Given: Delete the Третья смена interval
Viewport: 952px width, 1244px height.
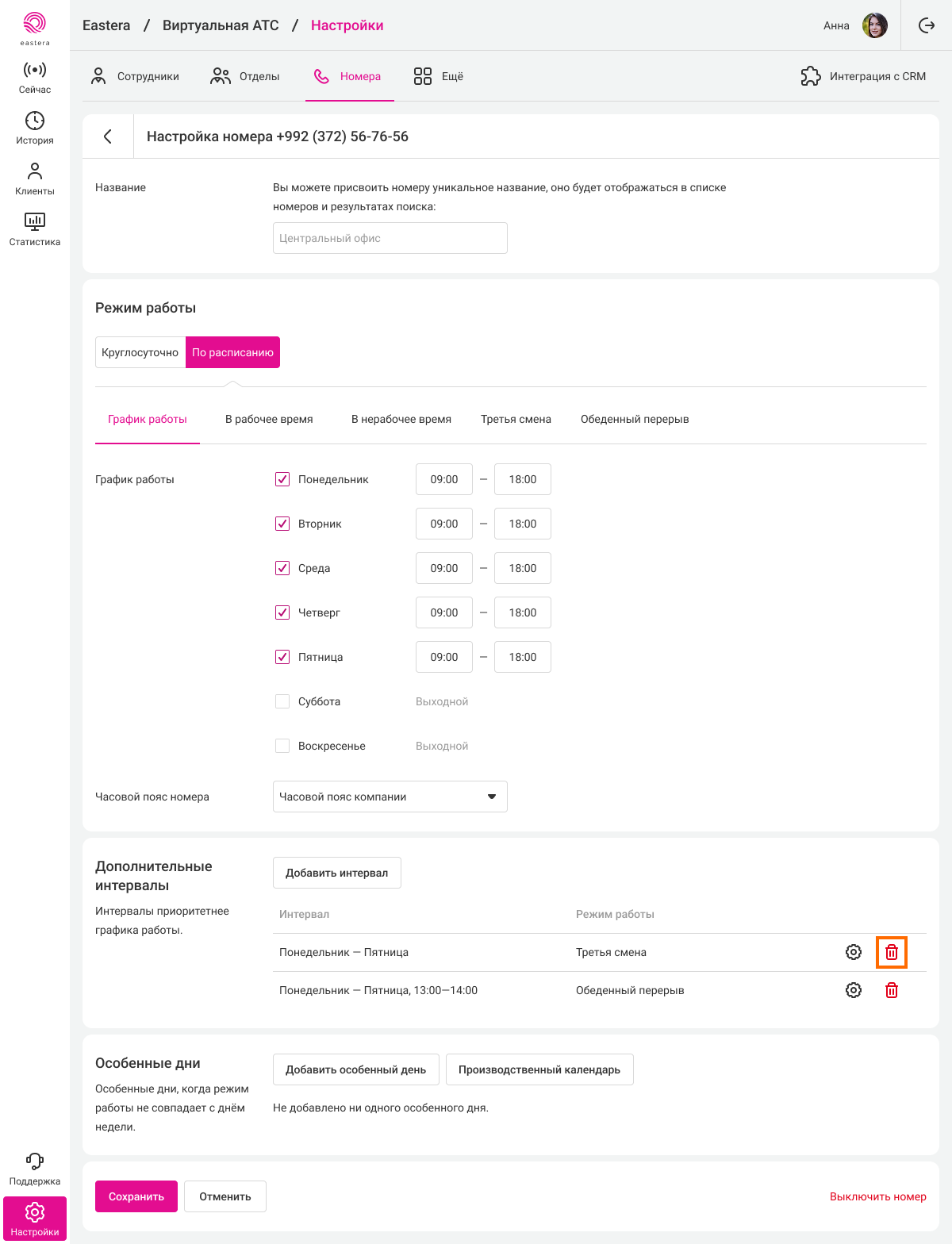Looking at the screenshot, I should (892, 952).
